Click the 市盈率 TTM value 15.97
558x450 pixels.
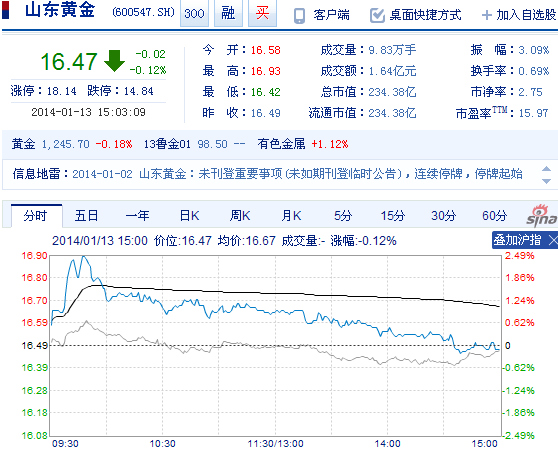tap(533, 113)
